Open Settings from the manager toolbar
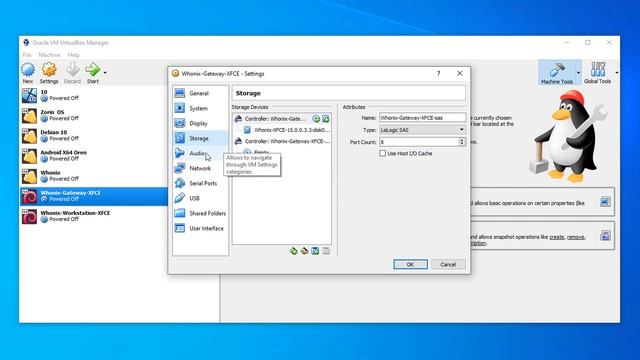This screenshot has height=360, width=640. pos(49,73)
